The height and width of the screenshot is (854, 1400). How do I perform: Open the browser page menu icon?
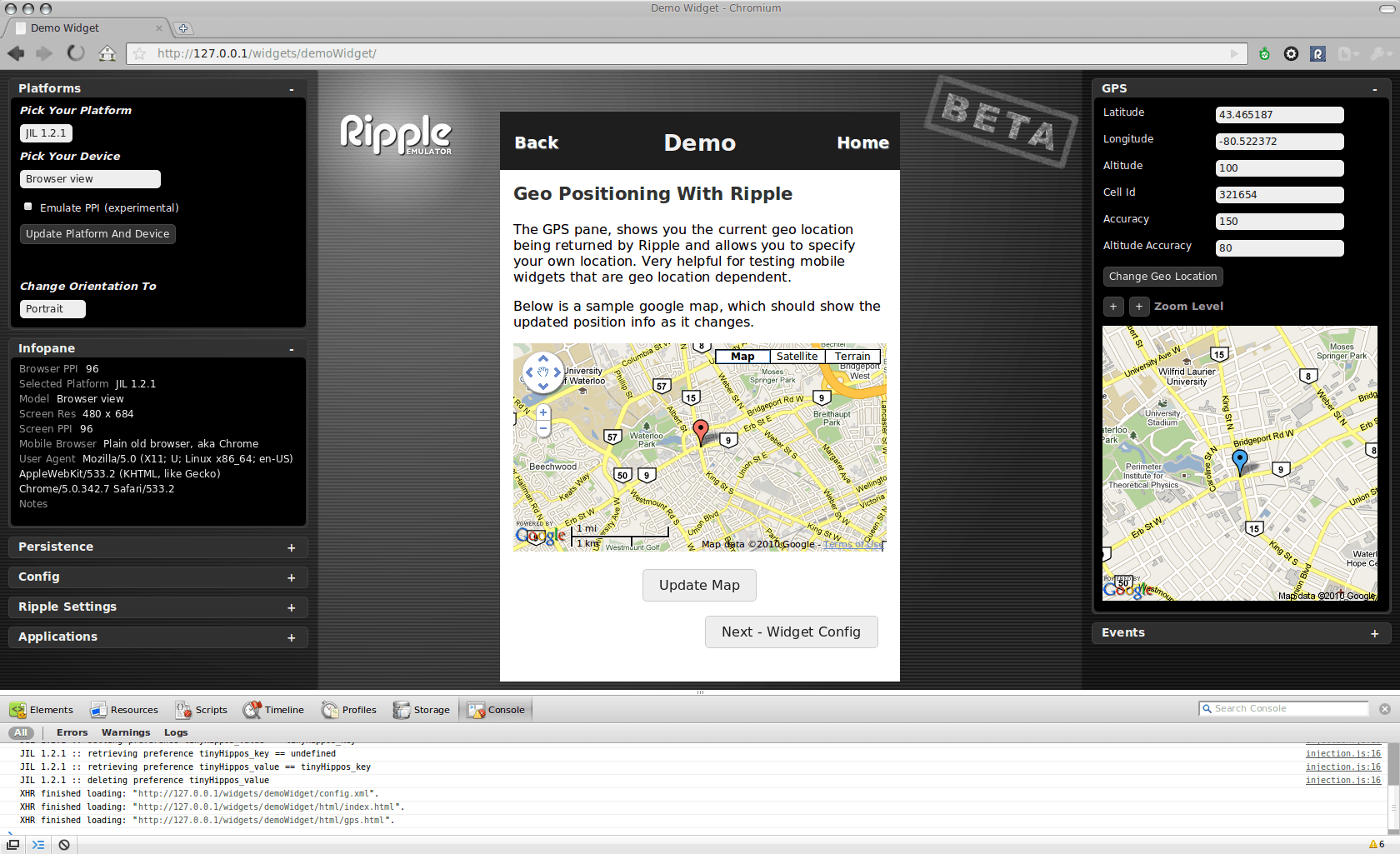(1347, 53)
